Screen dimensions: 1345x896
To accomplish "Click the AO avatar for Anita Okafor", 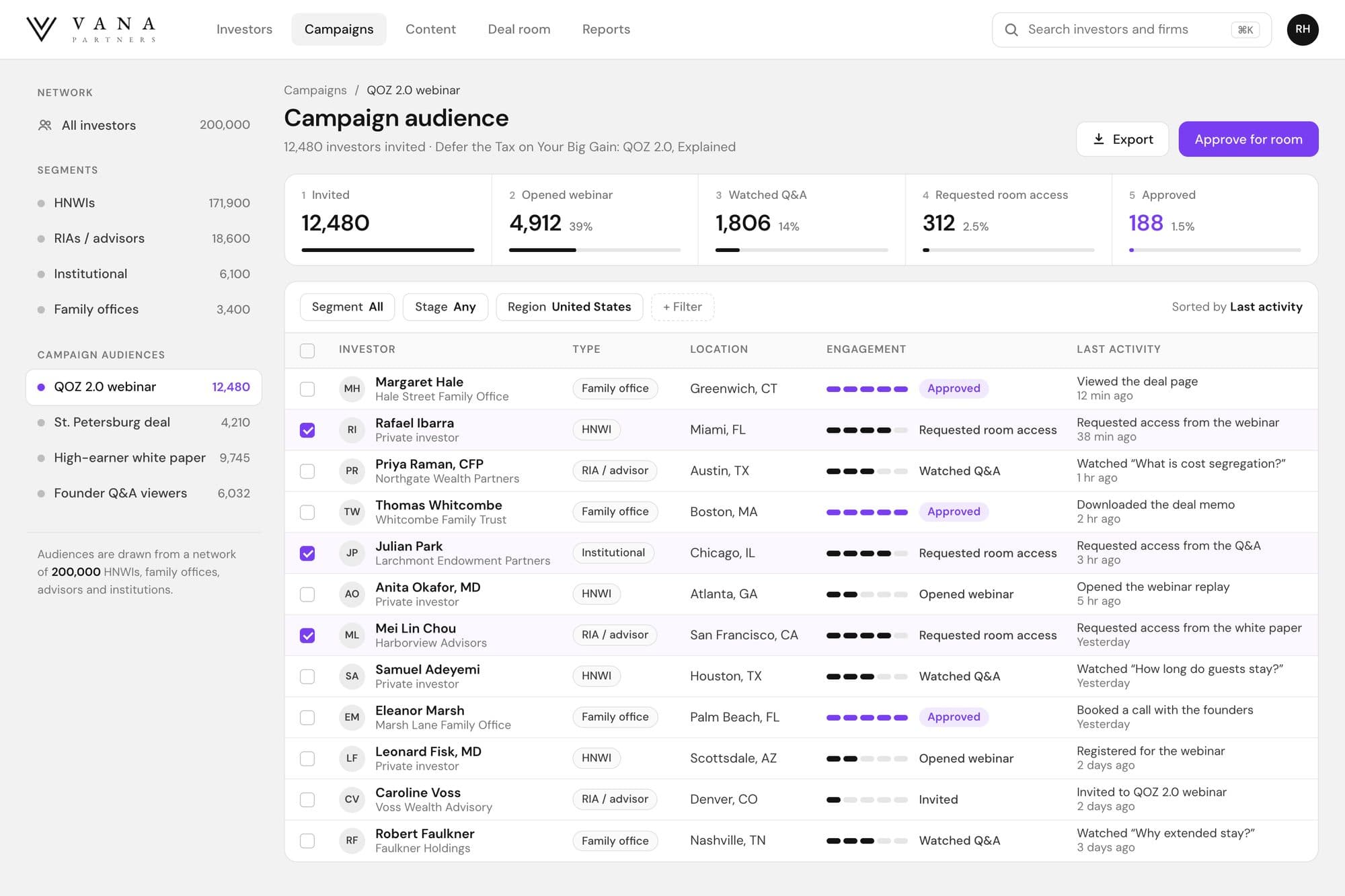I will click(x=352, y=594).
